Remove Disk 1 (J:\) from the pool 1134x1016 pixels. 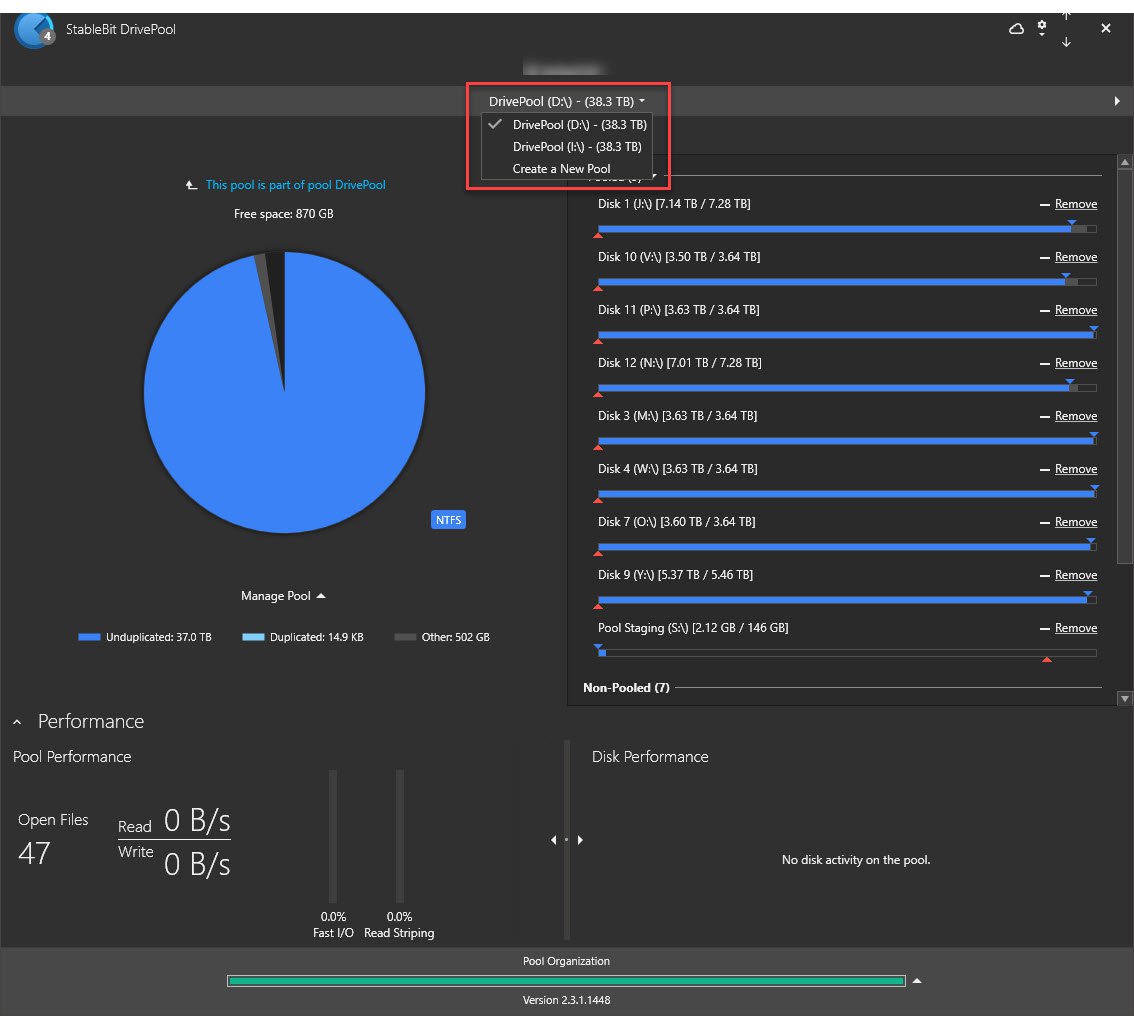(x=1075, y=204)
